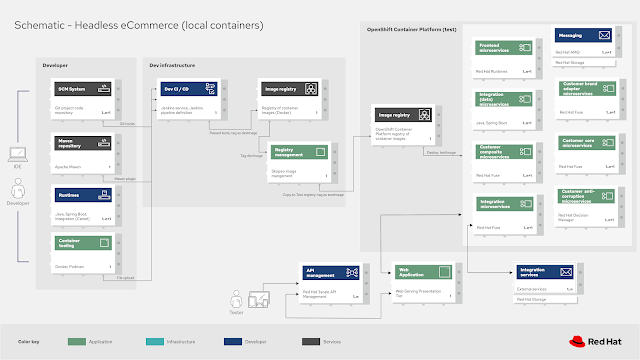The image size is (640, 360).
Task: Select the Integration services envelope icon
Action: coord(566,272)
